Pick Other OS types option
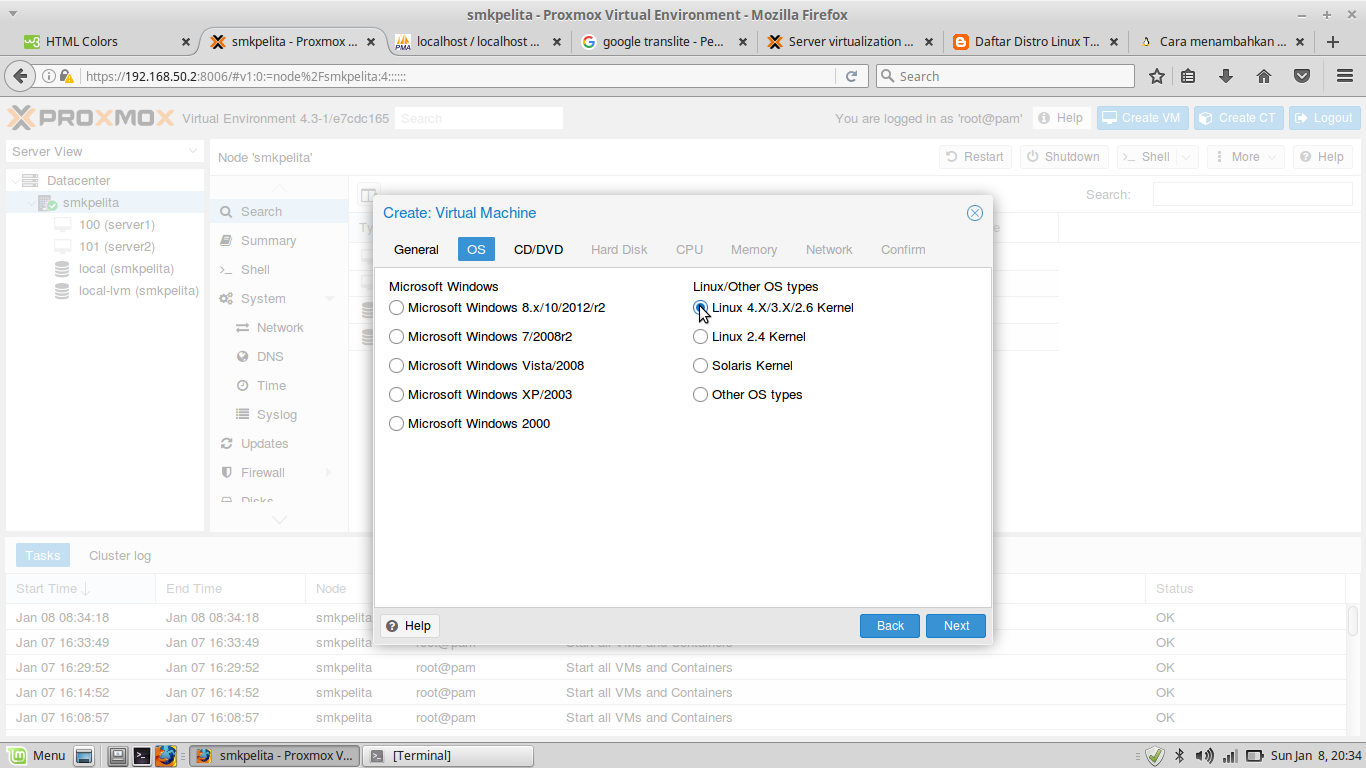The width and height of the screenshot is (1366, 768). point(701,395)
